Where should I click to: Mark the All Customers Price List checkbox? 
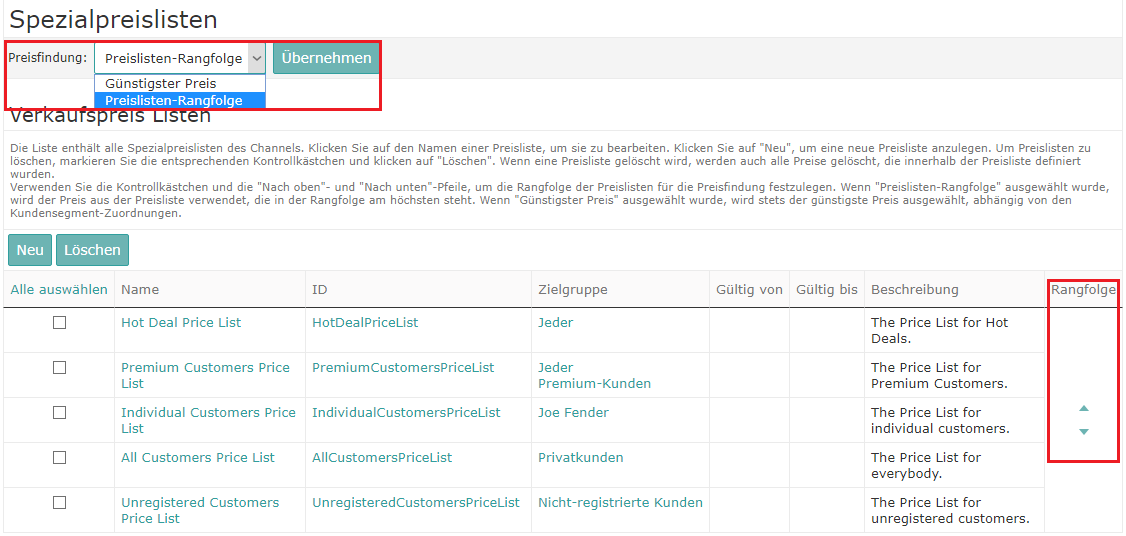(x=59, y=458)
